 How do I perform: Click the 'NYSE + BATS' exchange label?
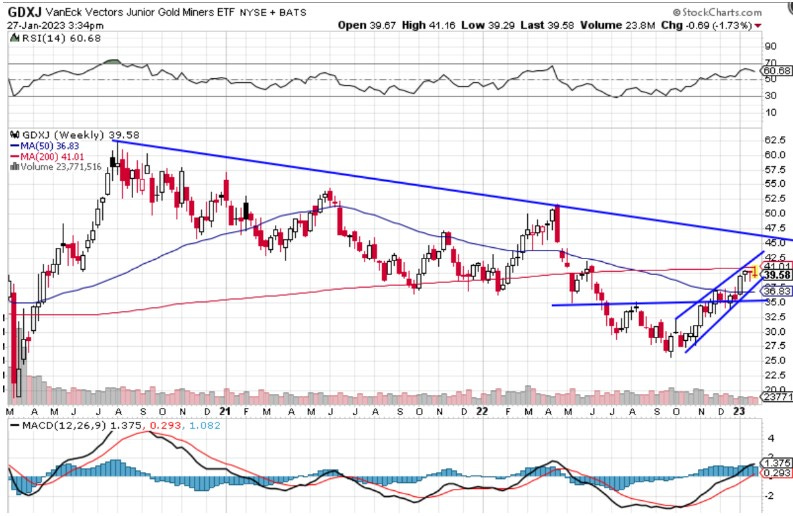pyautogui.click(x=273, y=13)
